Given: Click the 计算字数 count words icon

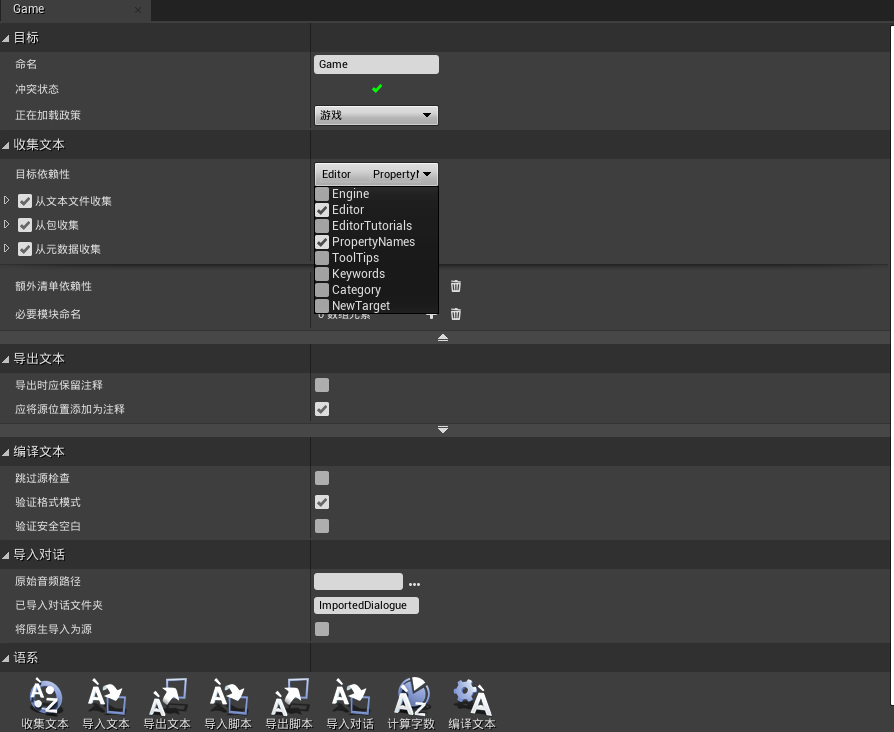Looking at the screenshot, I should coord(411,698).
